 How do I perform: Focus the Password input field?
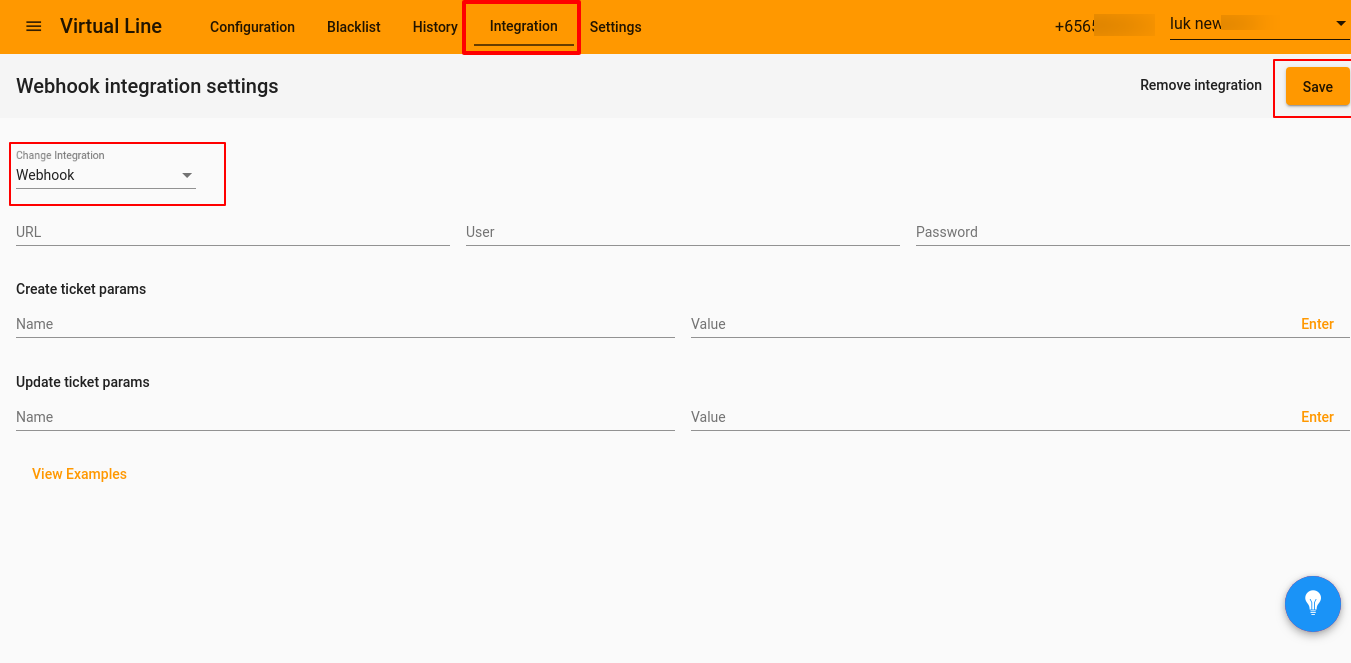pyautogui.click(x=1133, y=232)
